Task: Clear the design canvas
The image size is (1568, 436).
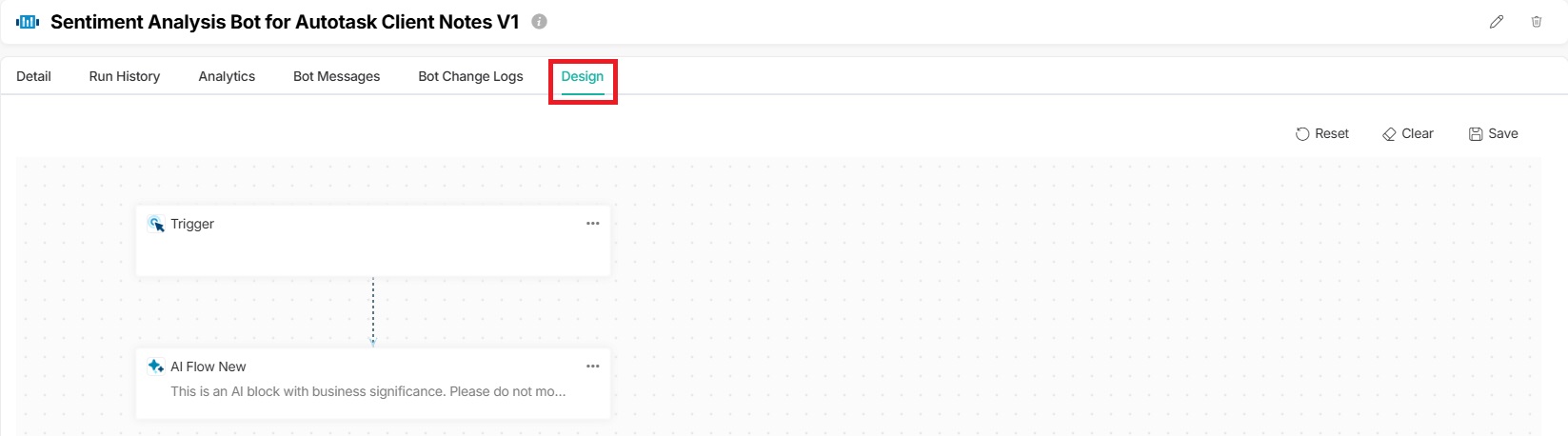Action: click(1407, 134)
